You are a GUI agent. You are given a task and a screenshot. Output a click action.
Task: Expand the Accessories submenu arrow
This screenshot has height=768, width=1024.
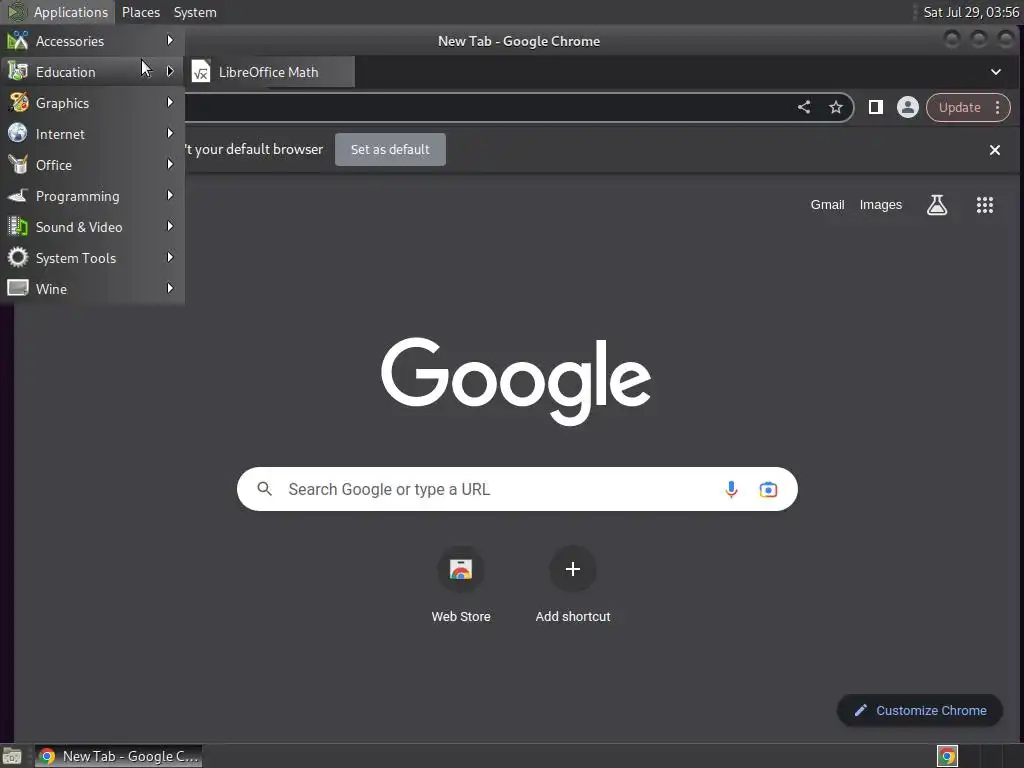pyautogui.click(x=170, y=40)
